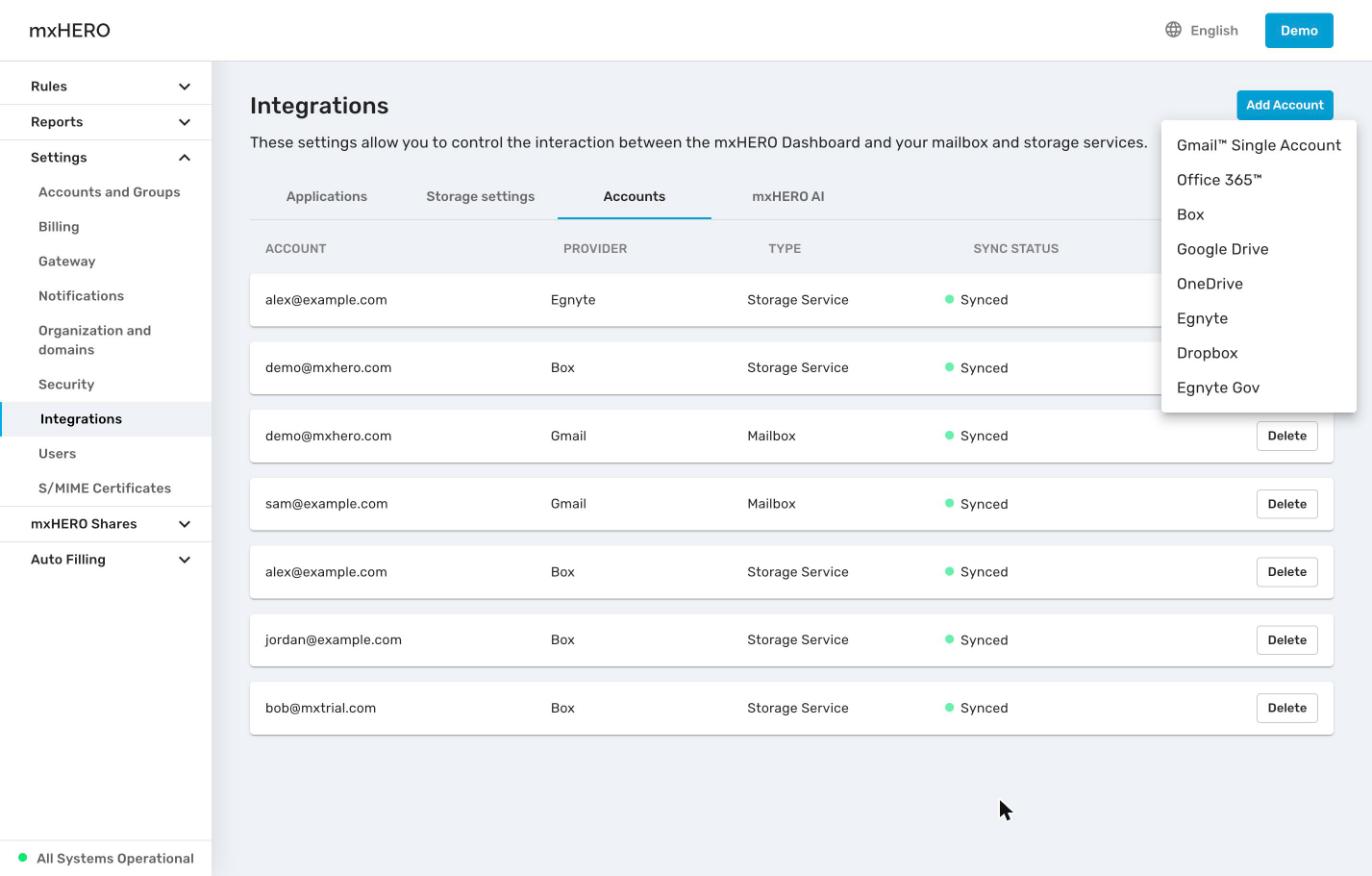Select the Accounts tab
1372x876 pixels.
point(634,197)
